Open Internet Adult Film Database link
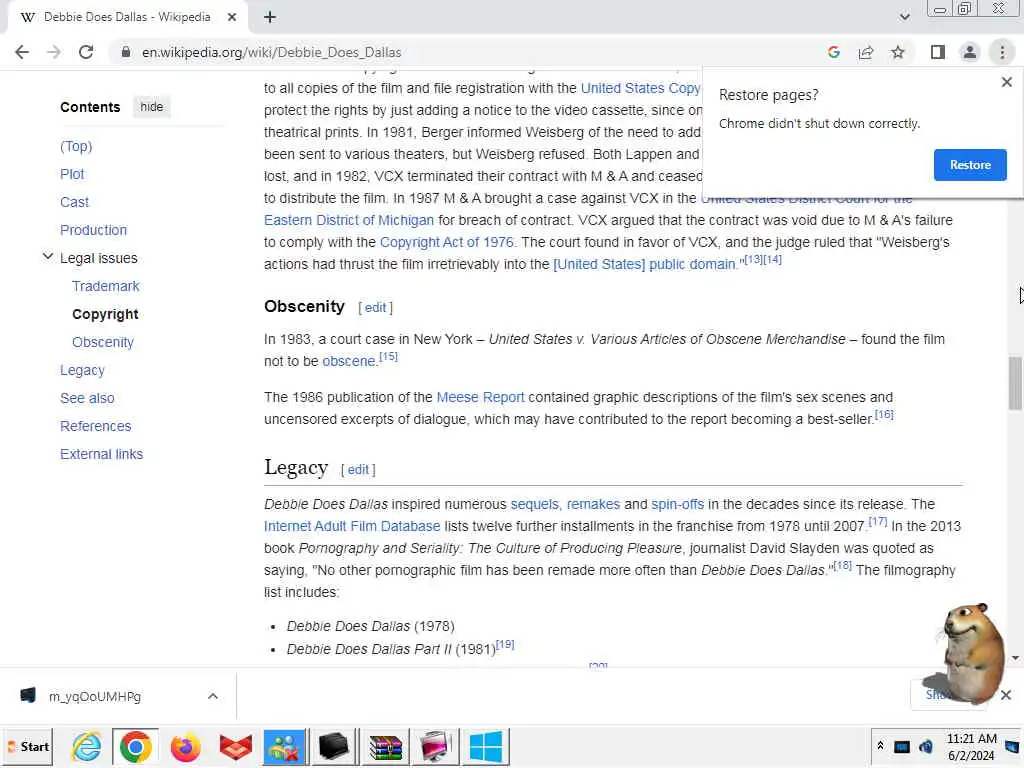Image resolution: width=1024 pixels, height=768 pixels. click(x=352, y=526)
